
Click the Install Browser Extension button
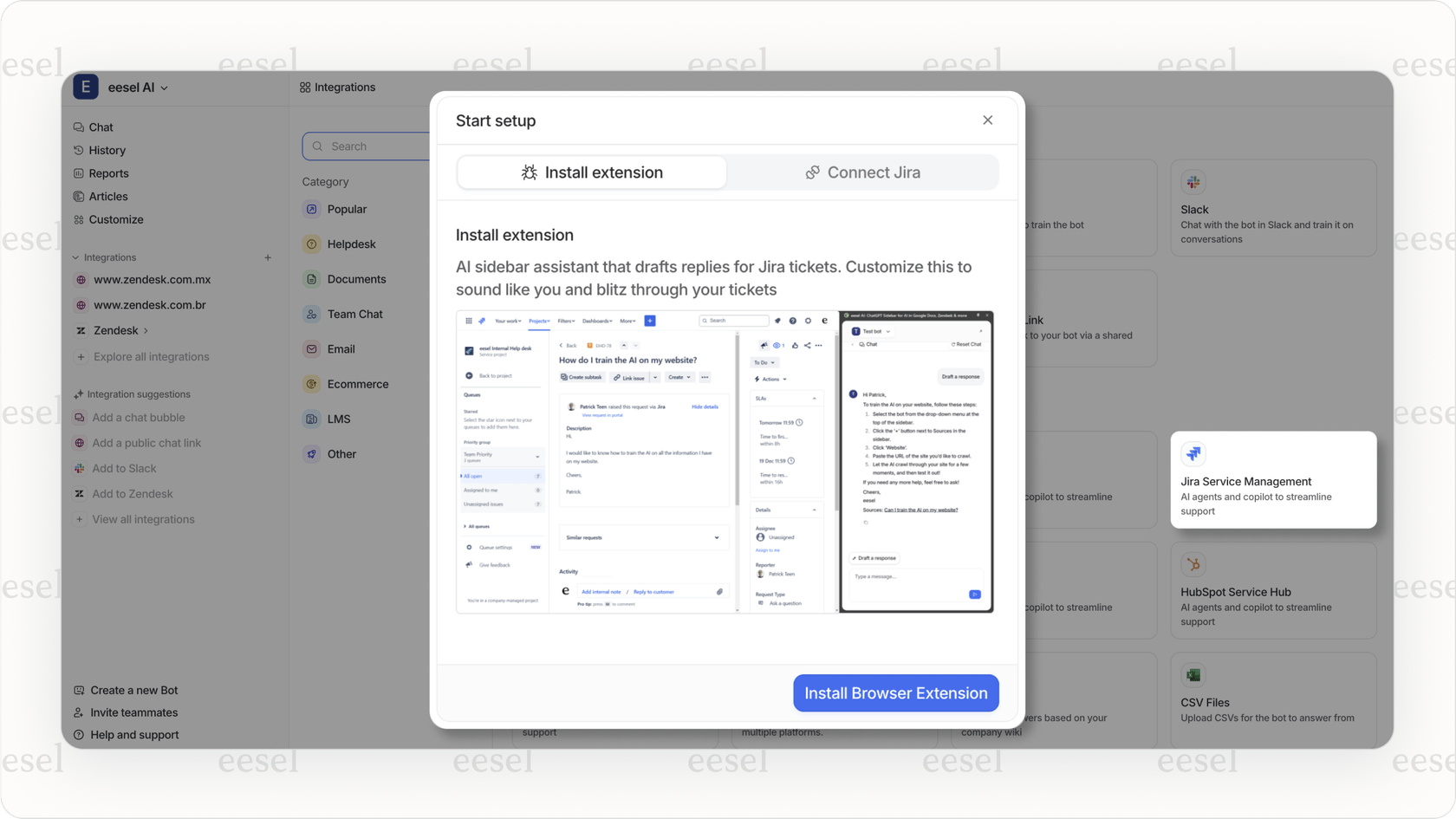[895, 692]
